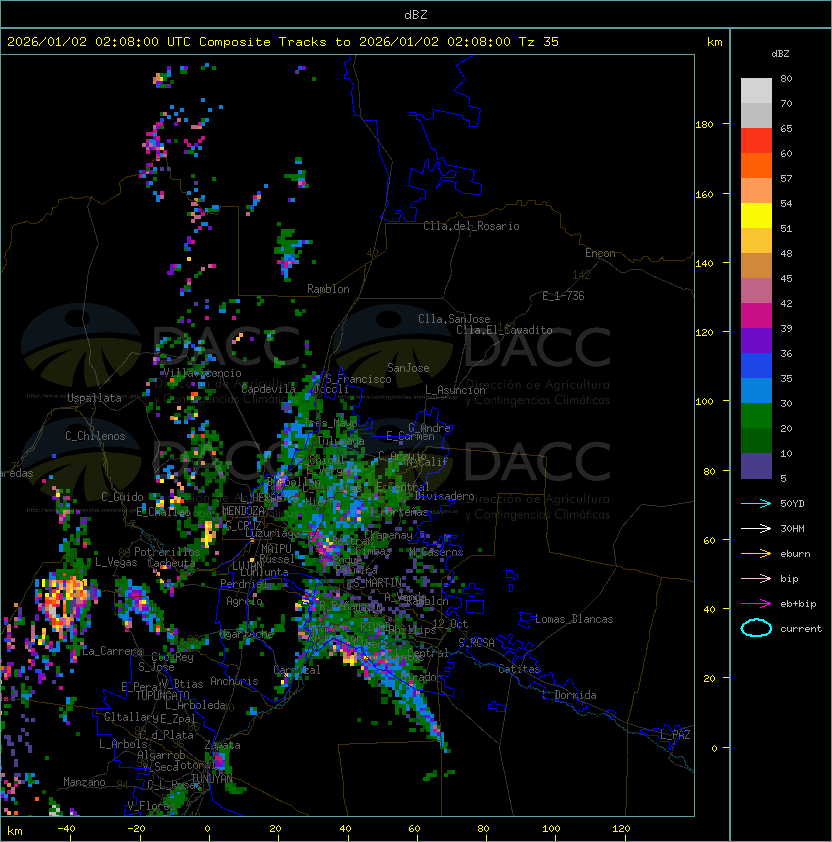
Task: Select the yellow eburn arrow in the legend
Action: [x=756, y=554]
